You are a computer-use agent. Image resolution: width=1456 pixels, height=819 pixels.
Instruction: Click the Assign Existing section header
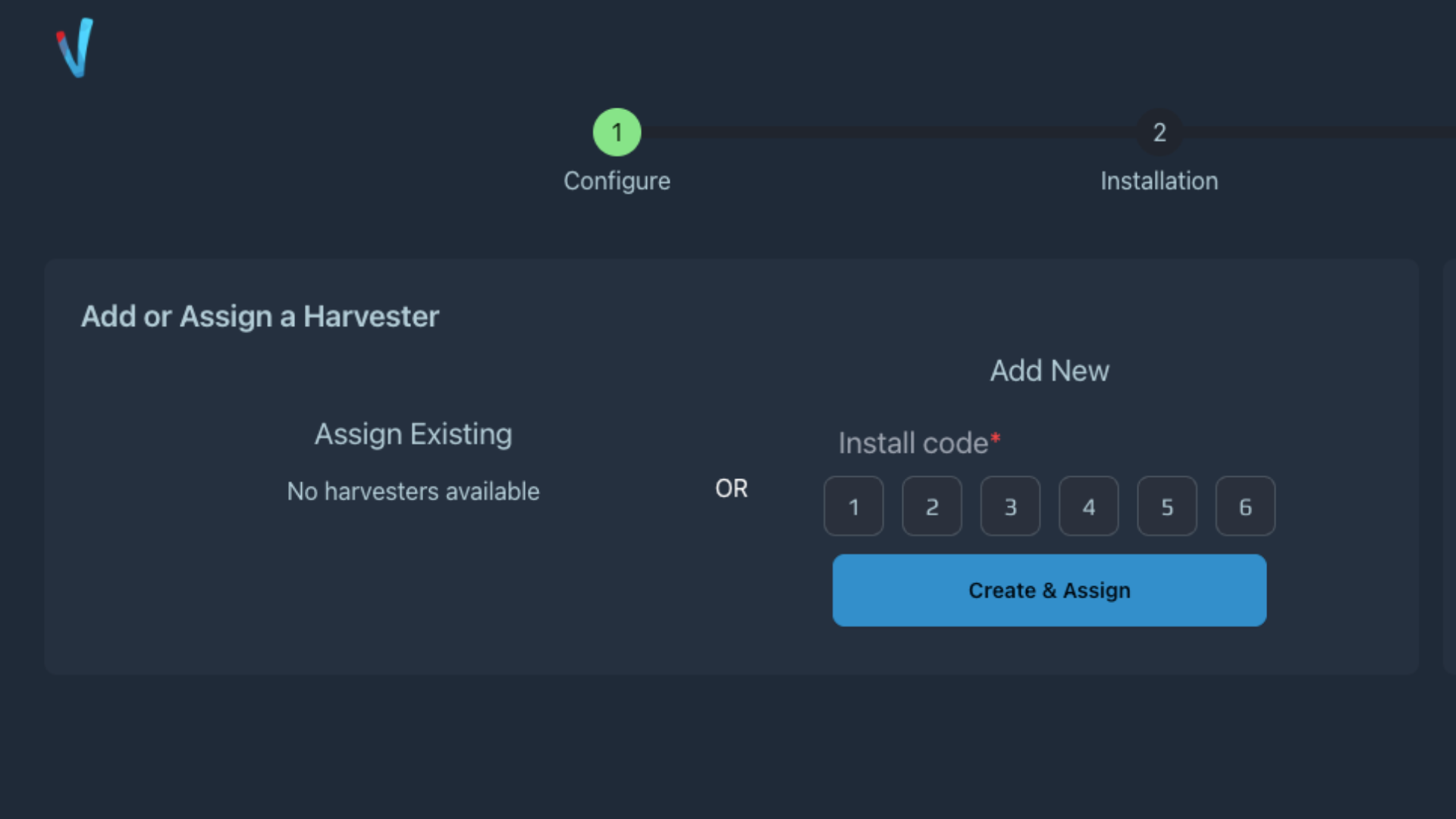pos(413,433)
